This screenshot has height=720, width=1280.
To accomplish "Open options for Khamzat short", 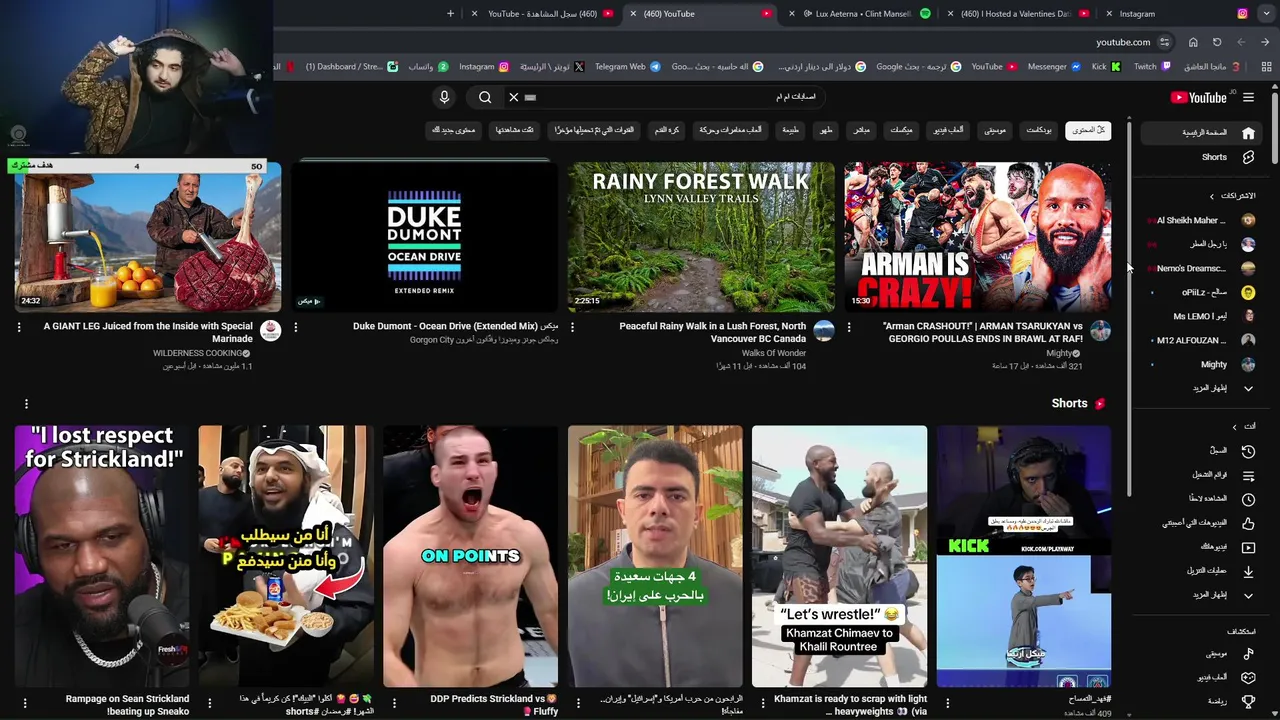I will coord(762,704).
